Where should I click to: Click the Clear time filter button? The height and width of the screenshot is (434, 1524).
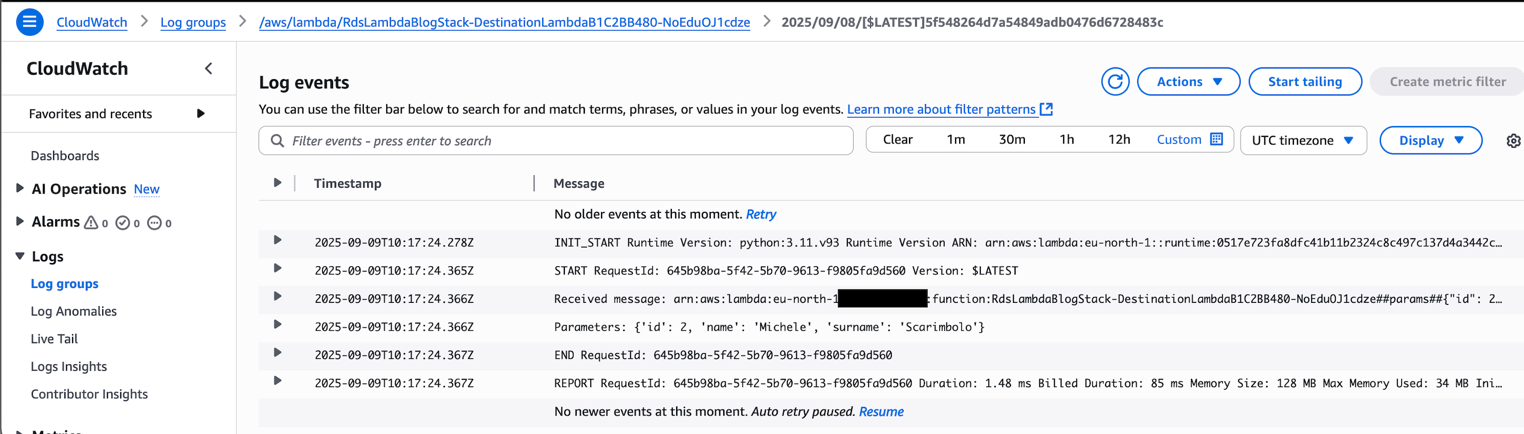[898, 140]
